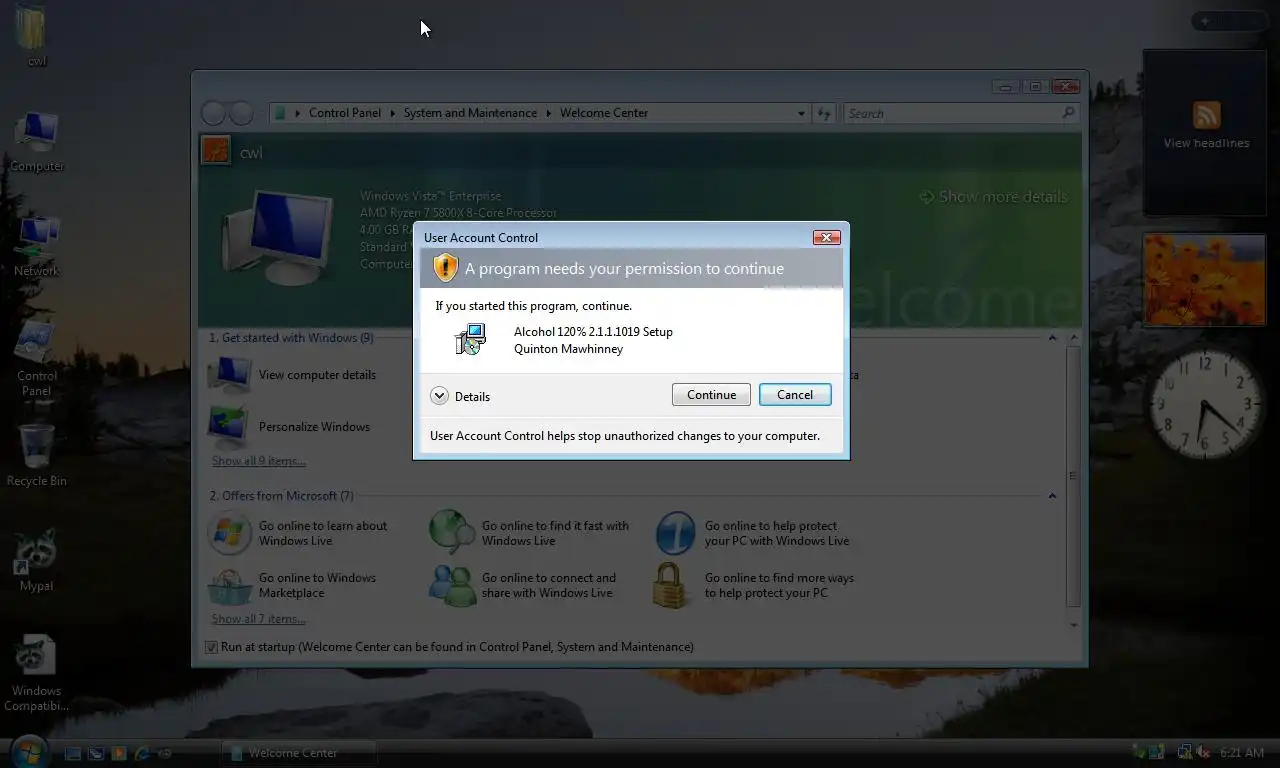Click the padlock icon for PC protection
This screenshot has height=768, width=1280.
coord(671,586)
